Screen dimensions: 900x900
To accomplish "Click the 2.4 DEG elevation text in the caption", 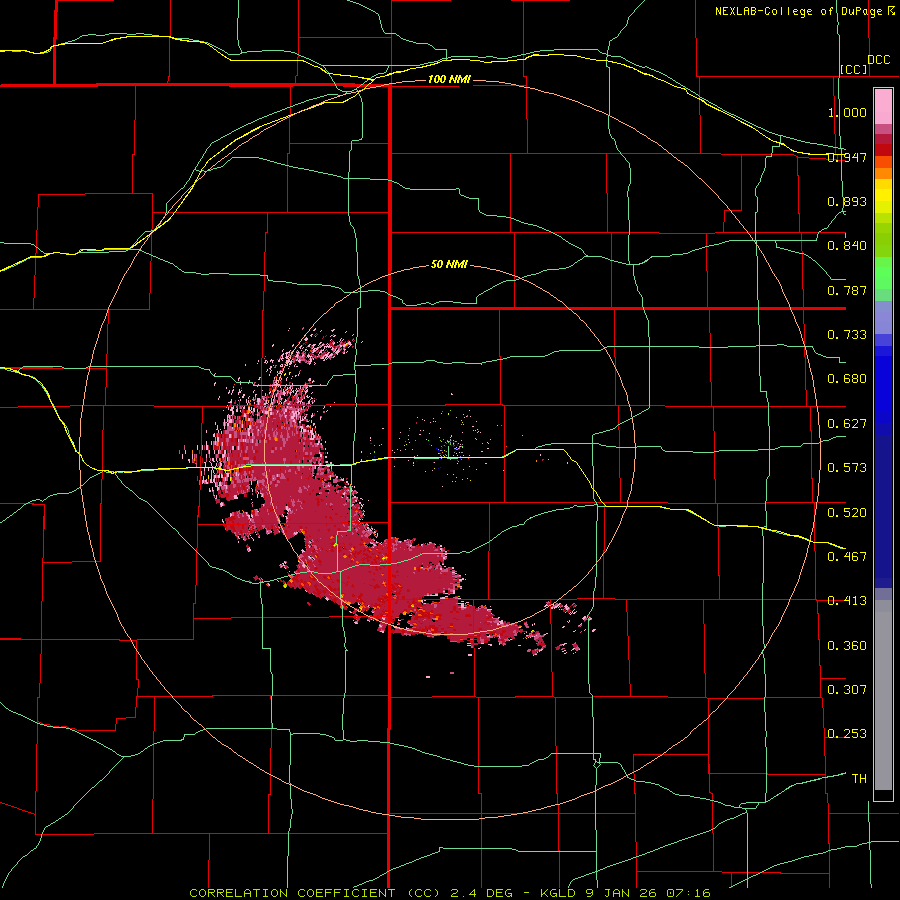I will (x=481, y=893).
